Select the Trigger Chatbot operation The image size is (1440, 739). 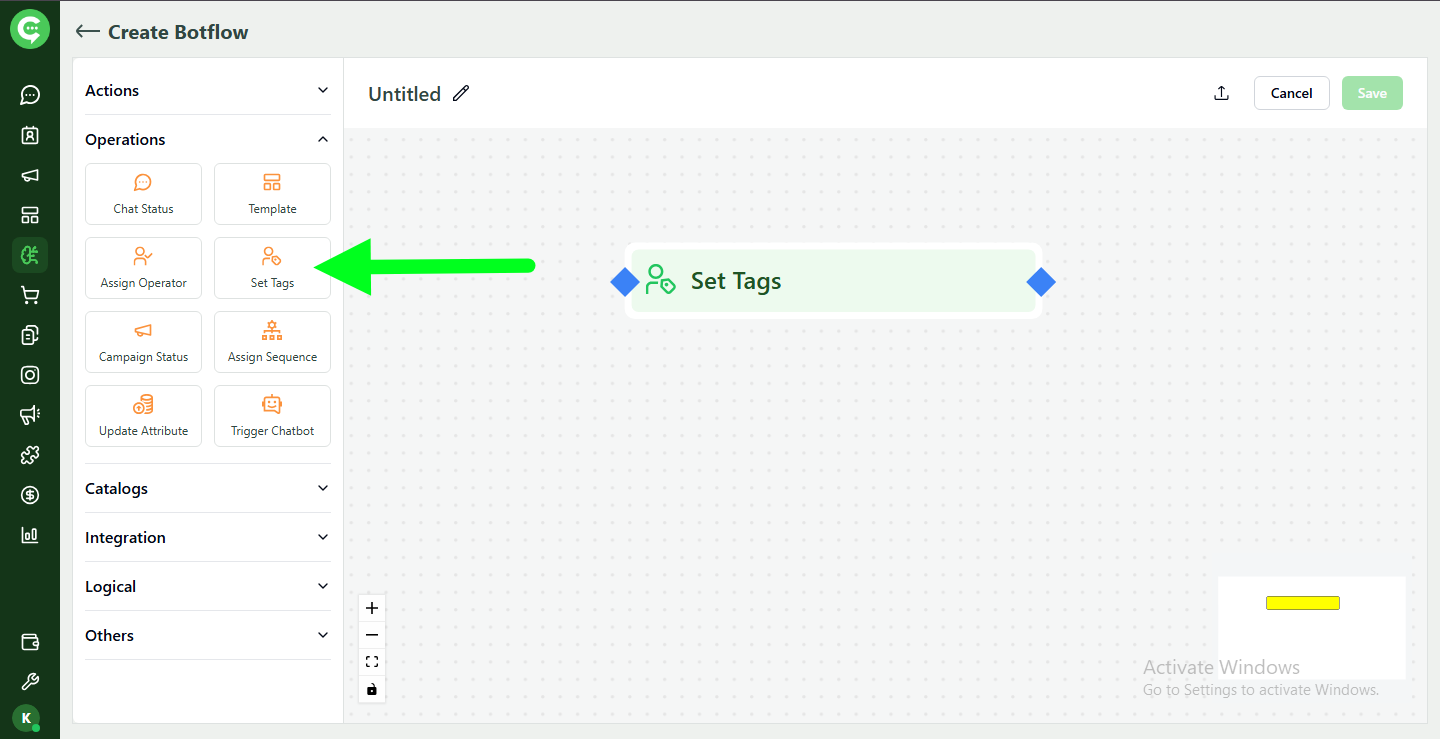pyautogui.click(x=272, y=415)
